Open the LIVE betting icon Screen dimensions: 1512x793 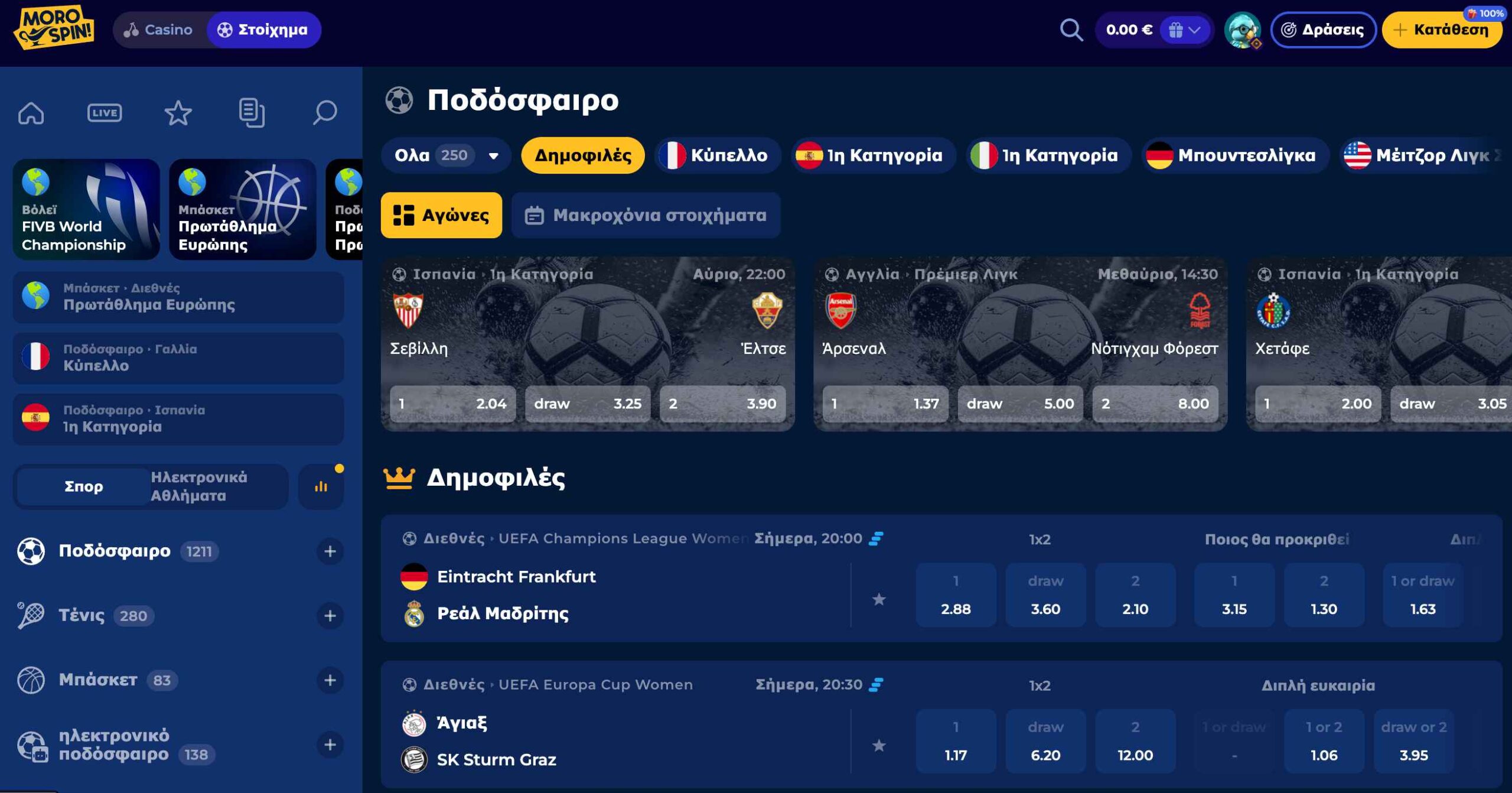point(105,112)
